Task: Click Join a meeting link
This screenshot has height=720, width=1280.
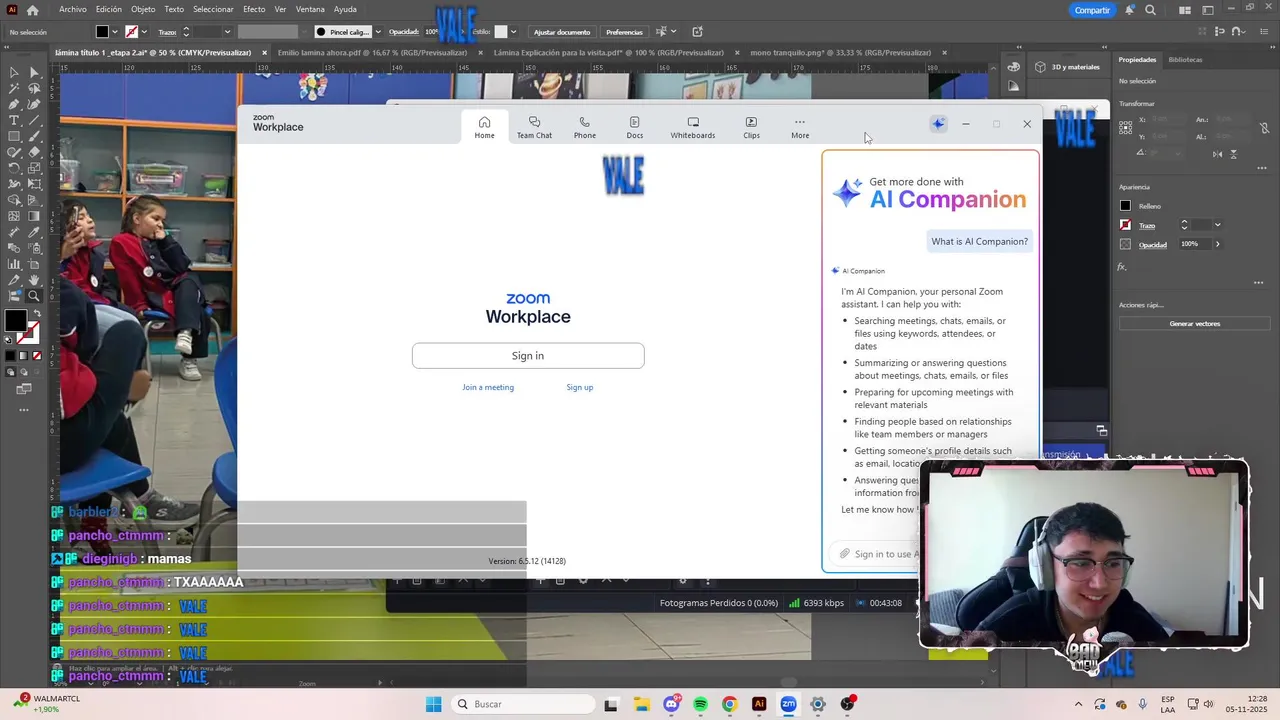Action: pos(488,387)
